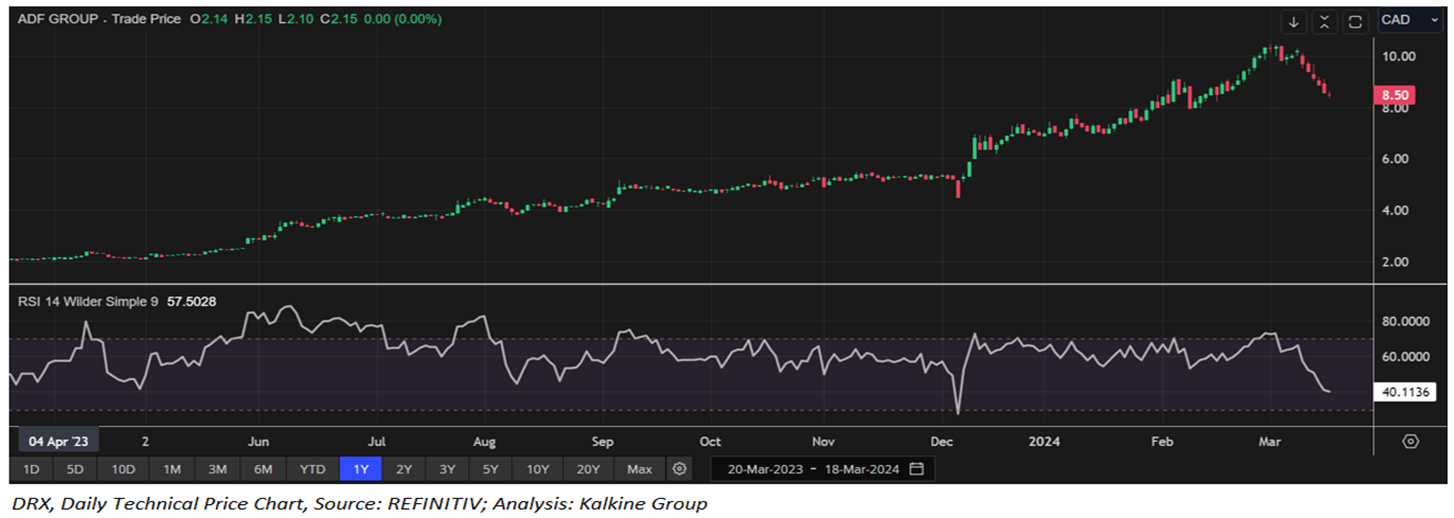The width and height of the screenshot is (1454, 518).
Task: Choose the 2Y time range
Action: [x=404, y=469]
